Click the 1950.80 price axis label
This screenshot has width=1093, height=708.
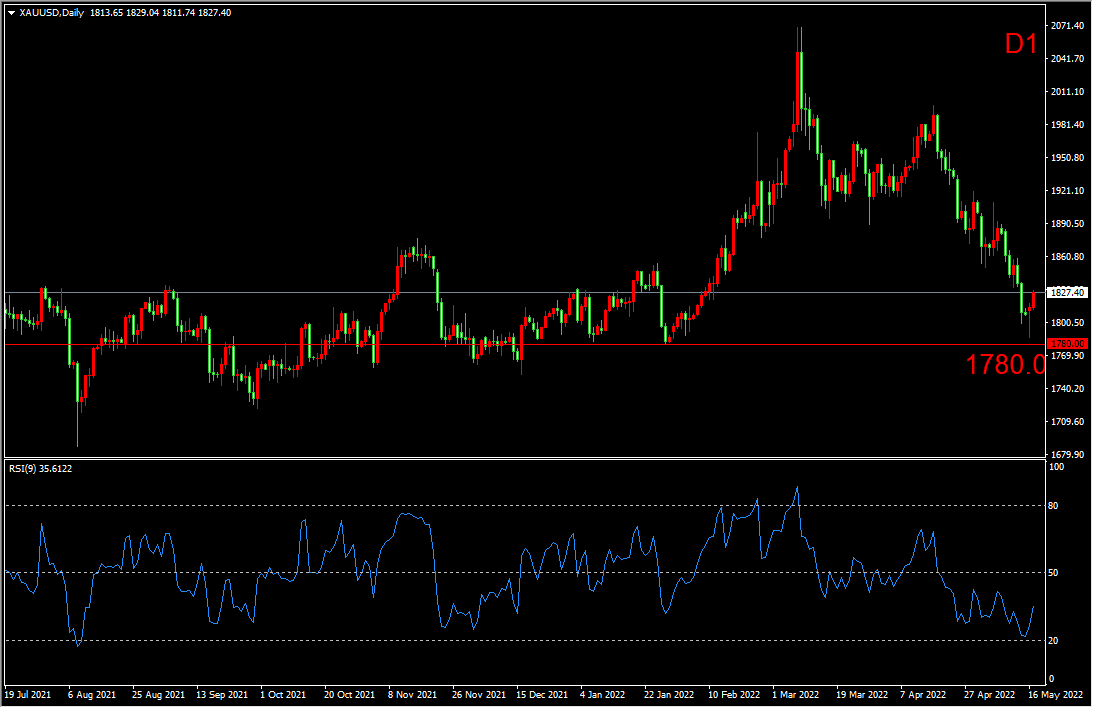1066,158
